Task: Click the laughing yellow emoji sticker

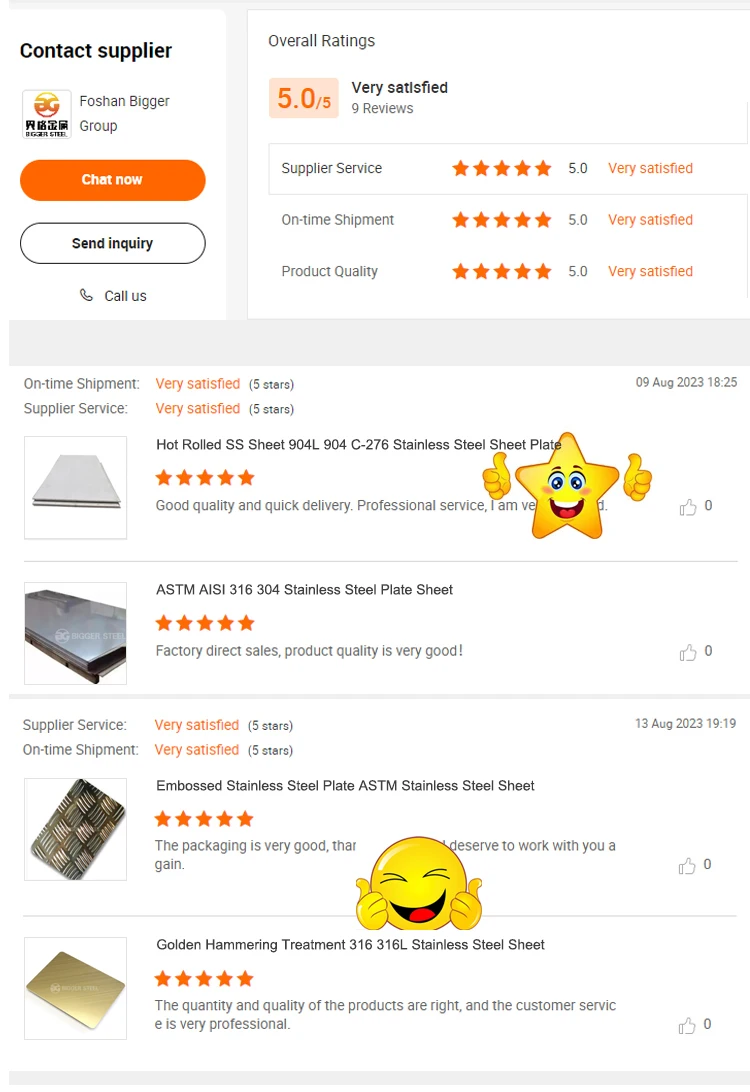Action: coord(419,883)
